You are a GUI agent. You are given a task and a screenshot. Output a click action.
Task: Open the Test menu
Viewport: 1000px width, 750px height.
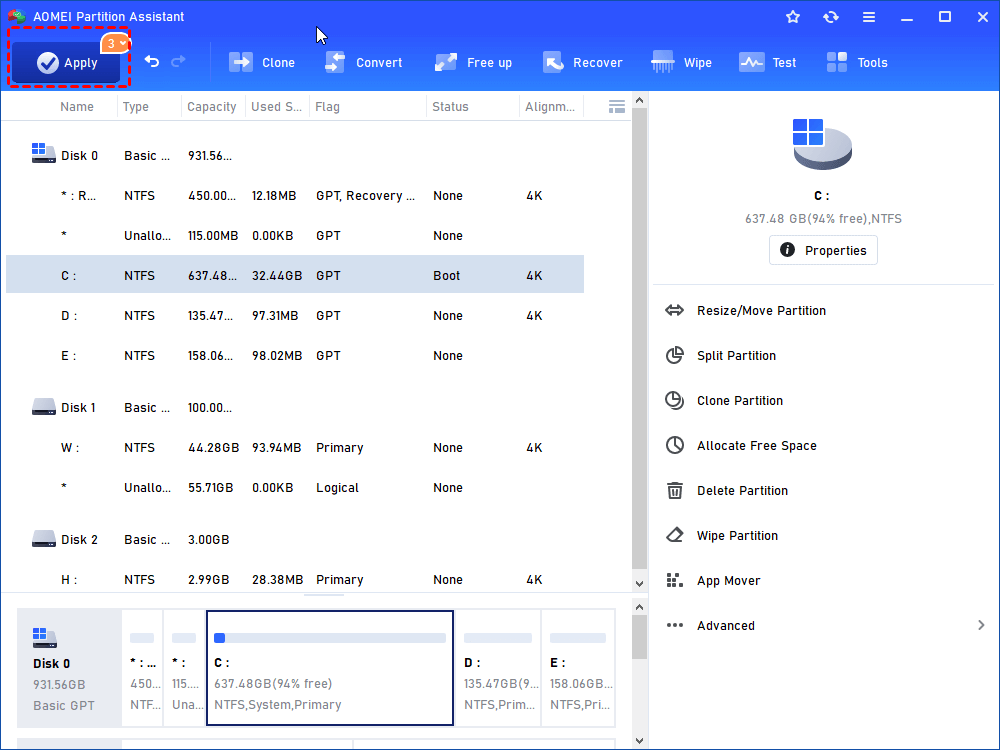pos(767,62)
